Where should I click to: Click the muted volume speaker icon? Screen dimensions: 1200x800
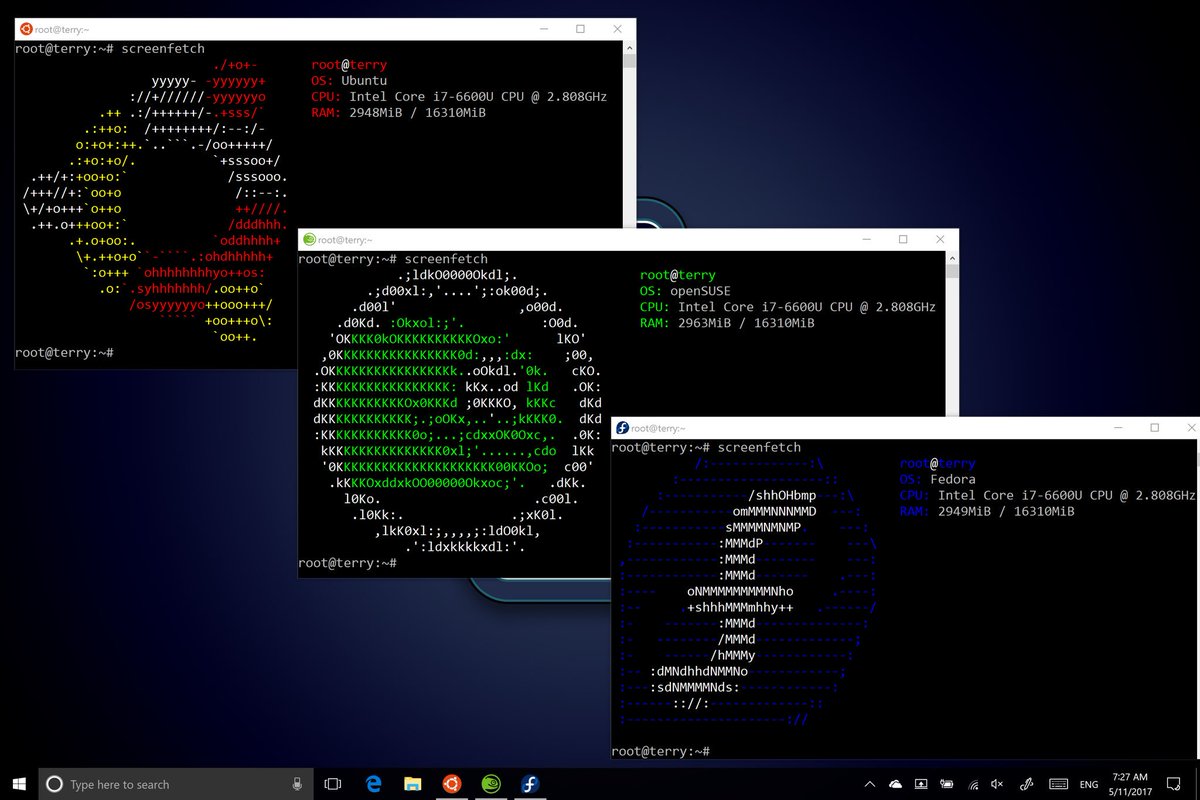click(997, 784)
